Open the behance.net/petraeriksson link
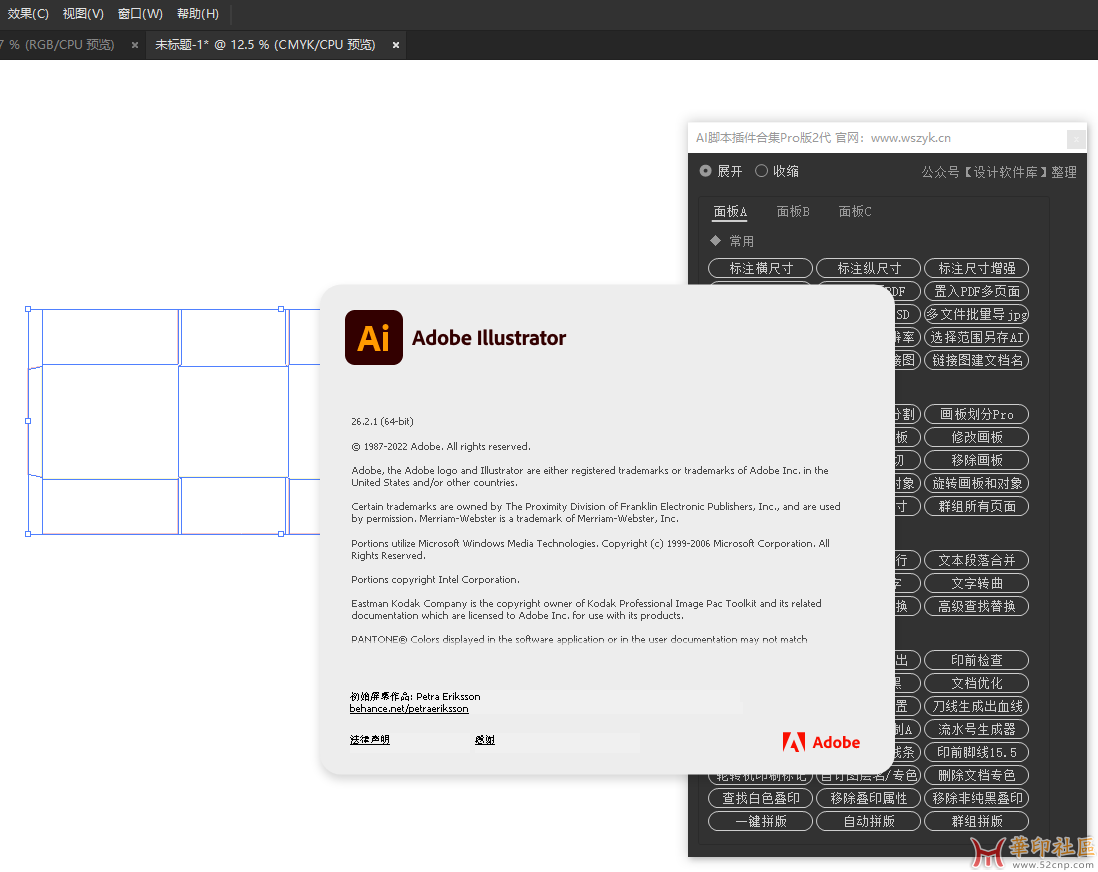 tap(409, 709)
